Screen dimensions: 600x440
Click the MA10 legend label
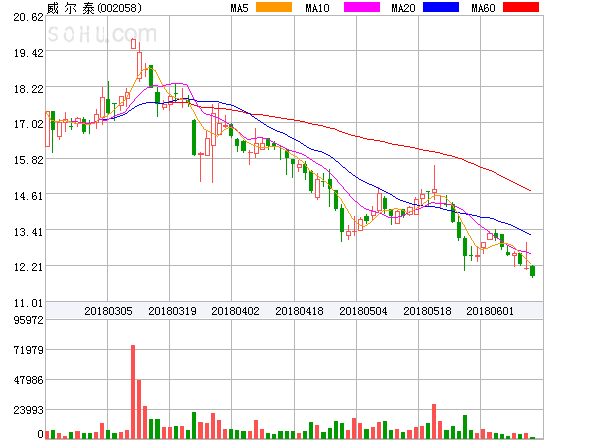(x=317, y=8)
